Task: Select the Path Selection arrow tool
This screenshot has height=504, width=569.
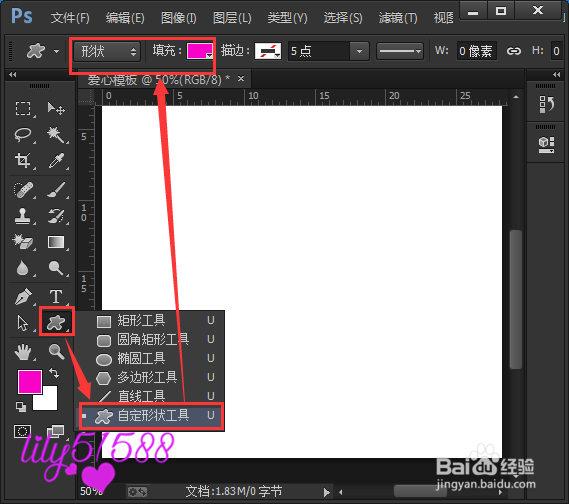Action: click(x=23, y=323)
